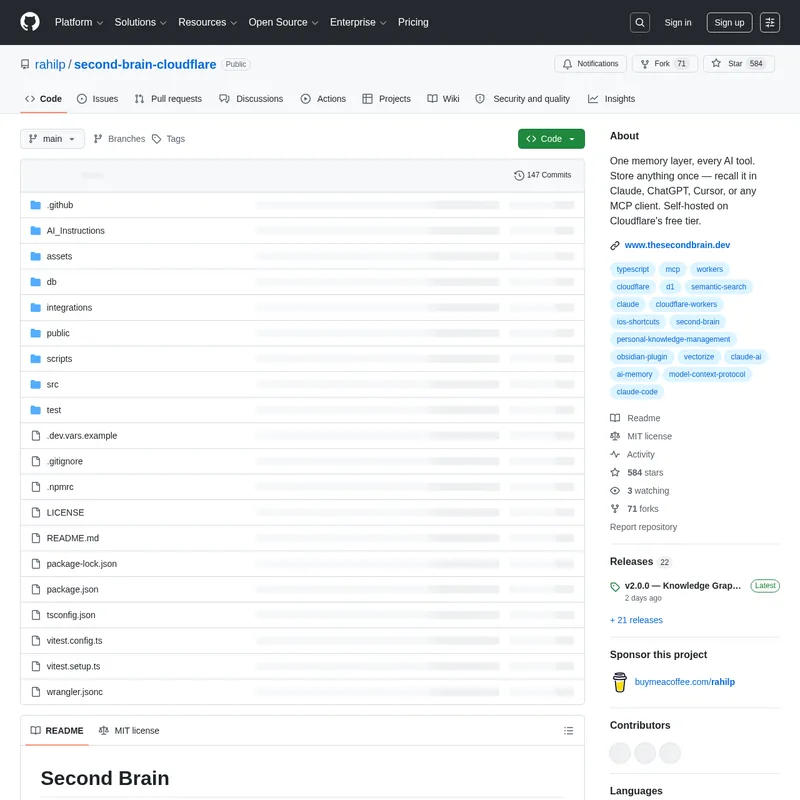Expand the Resources menu
Screen dimensions: 800x800
point(207,22)
